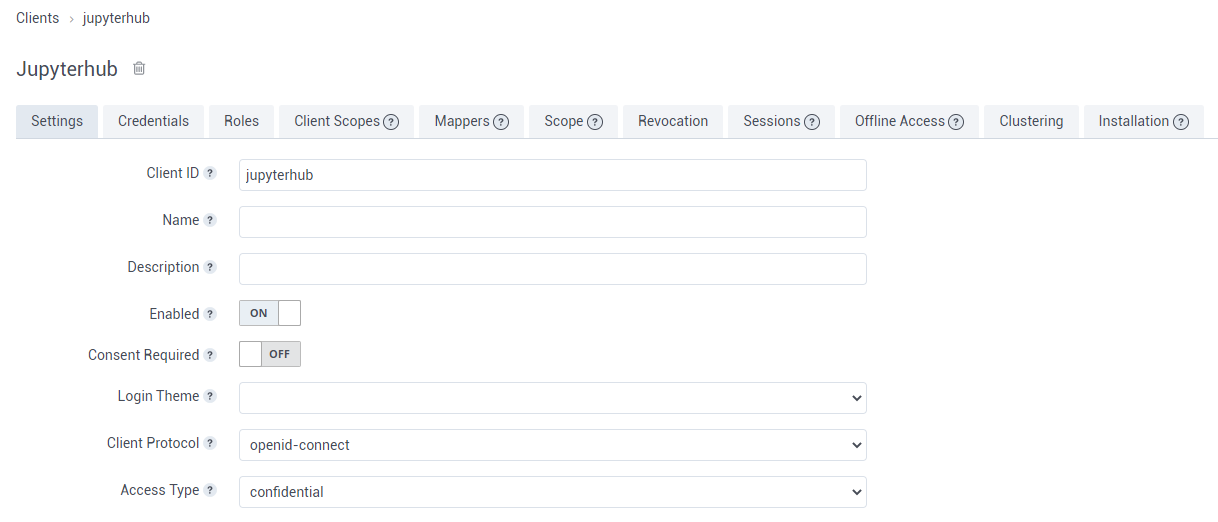Click help icon next to Client Protocol

[210, 443]
